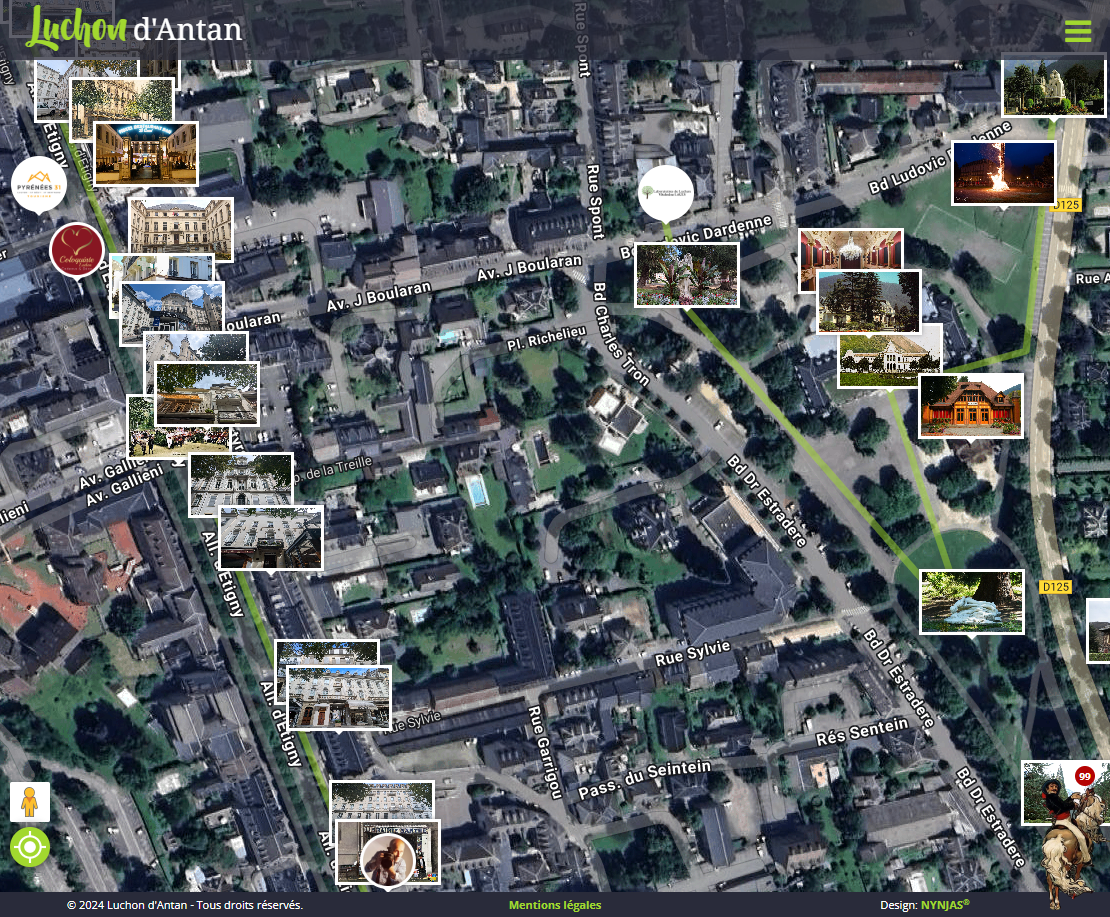
Task: Click the Luchon d'Antan logo
Action: 134,28
